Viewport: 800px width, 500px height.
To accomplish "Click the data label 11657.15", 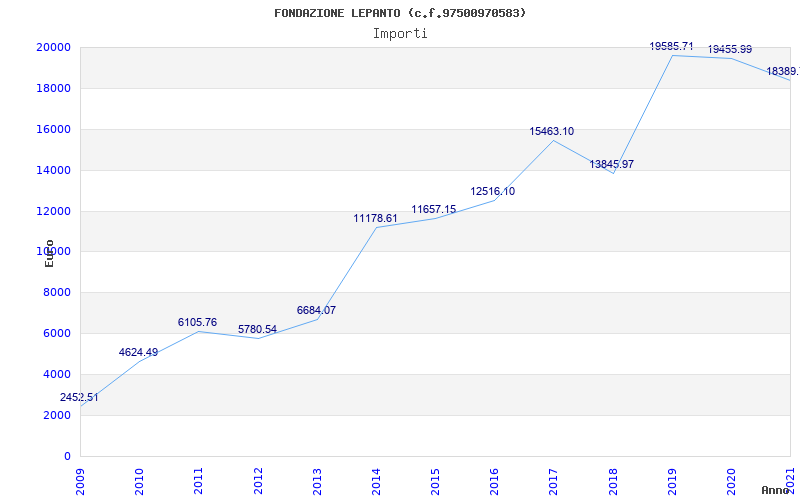I will (x=434, y=209).
